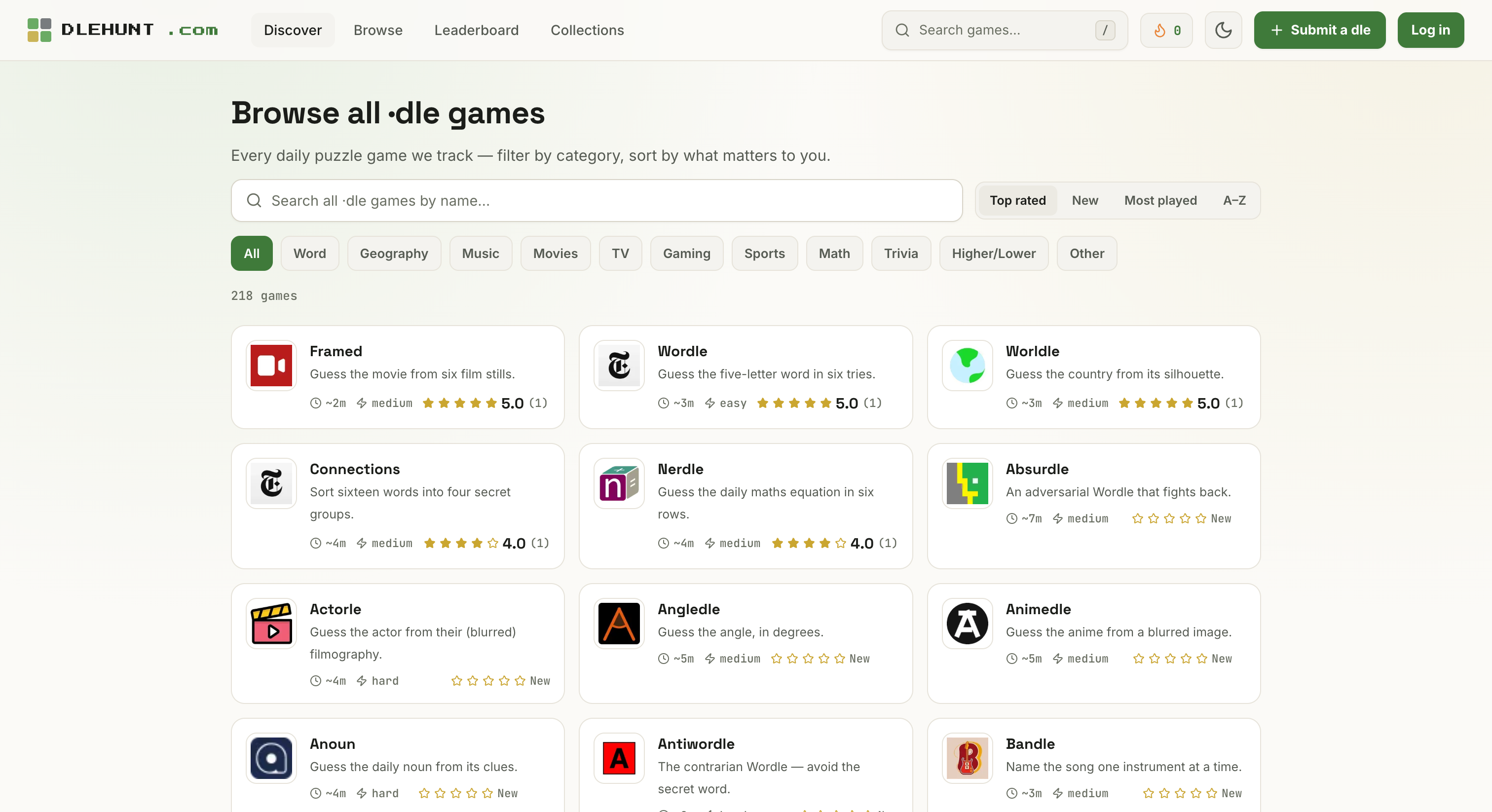Sort games A–Z

click(x=1233, y=200)
